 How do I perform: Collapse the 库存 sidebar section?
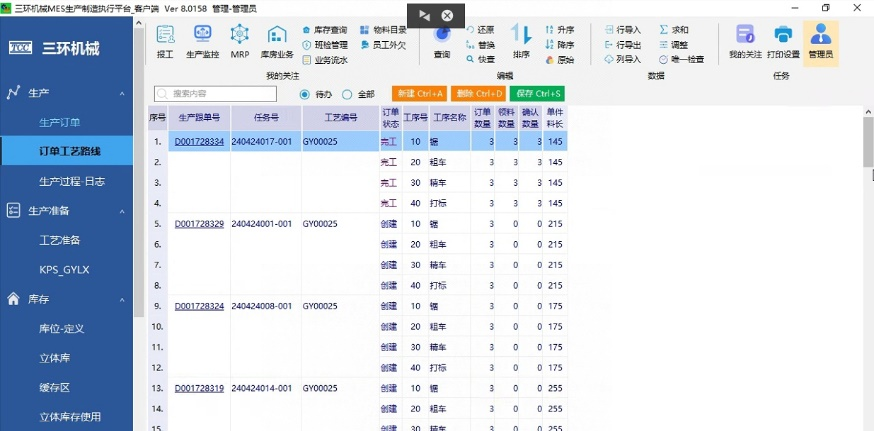click(x=122, y=300)
